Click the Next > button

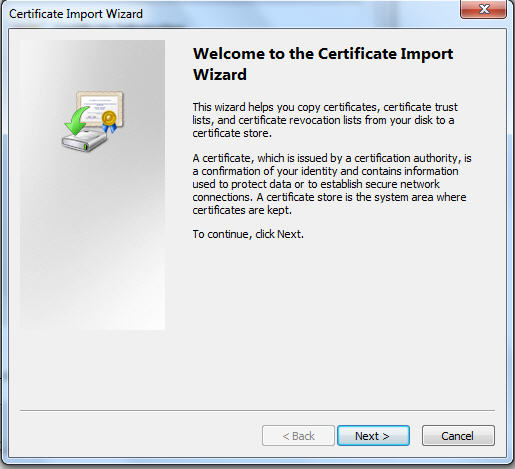click(x=373, y=435)
